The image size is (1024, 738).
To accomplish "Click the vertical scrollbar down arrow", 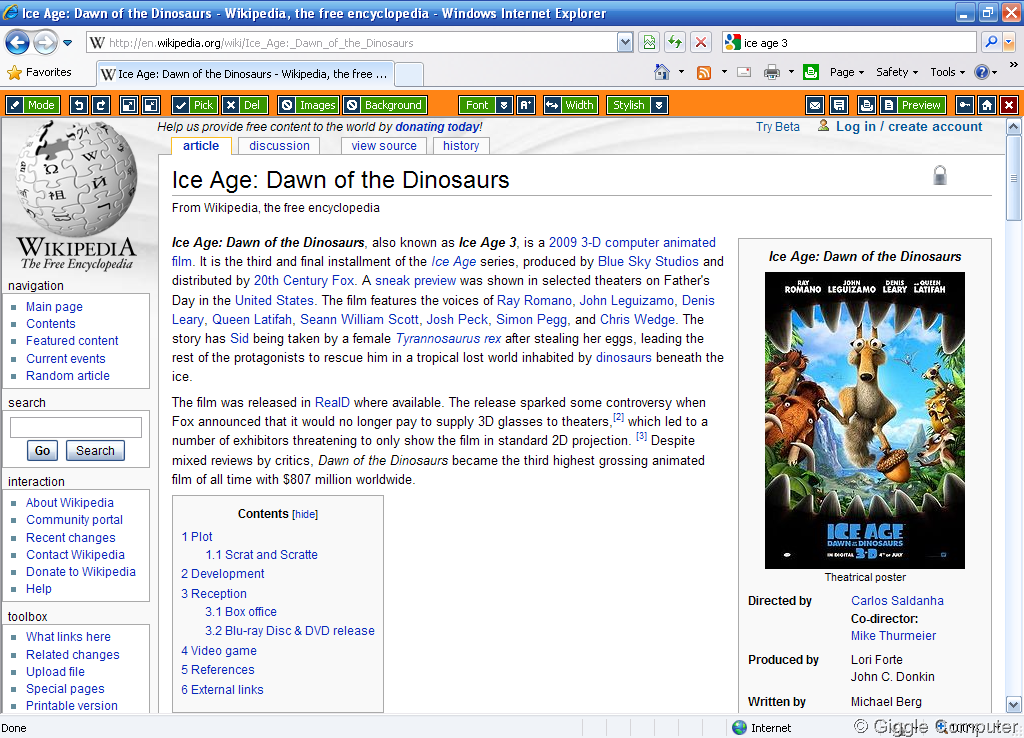I will [x=1014, y=705].
